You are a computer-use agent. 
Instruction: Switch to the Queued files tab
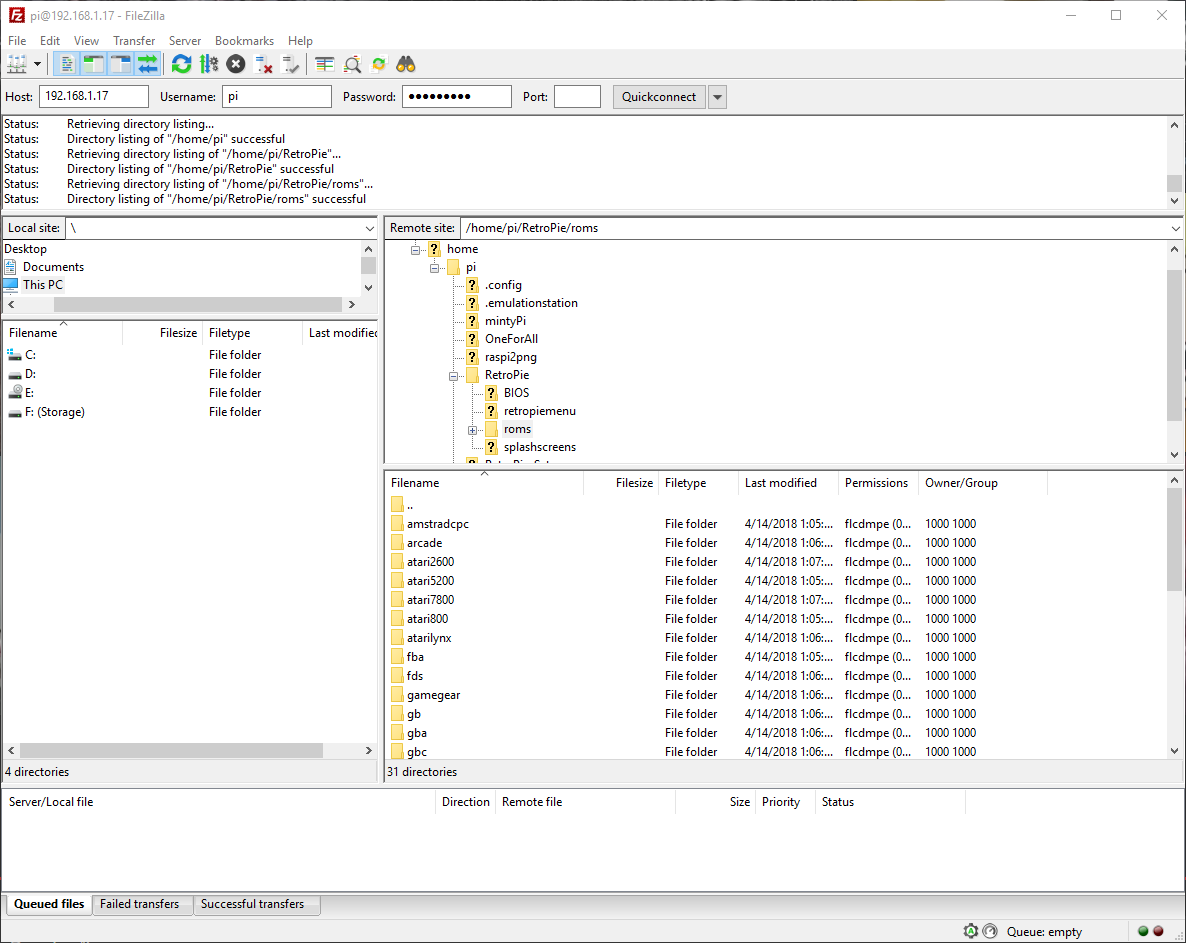49,904
